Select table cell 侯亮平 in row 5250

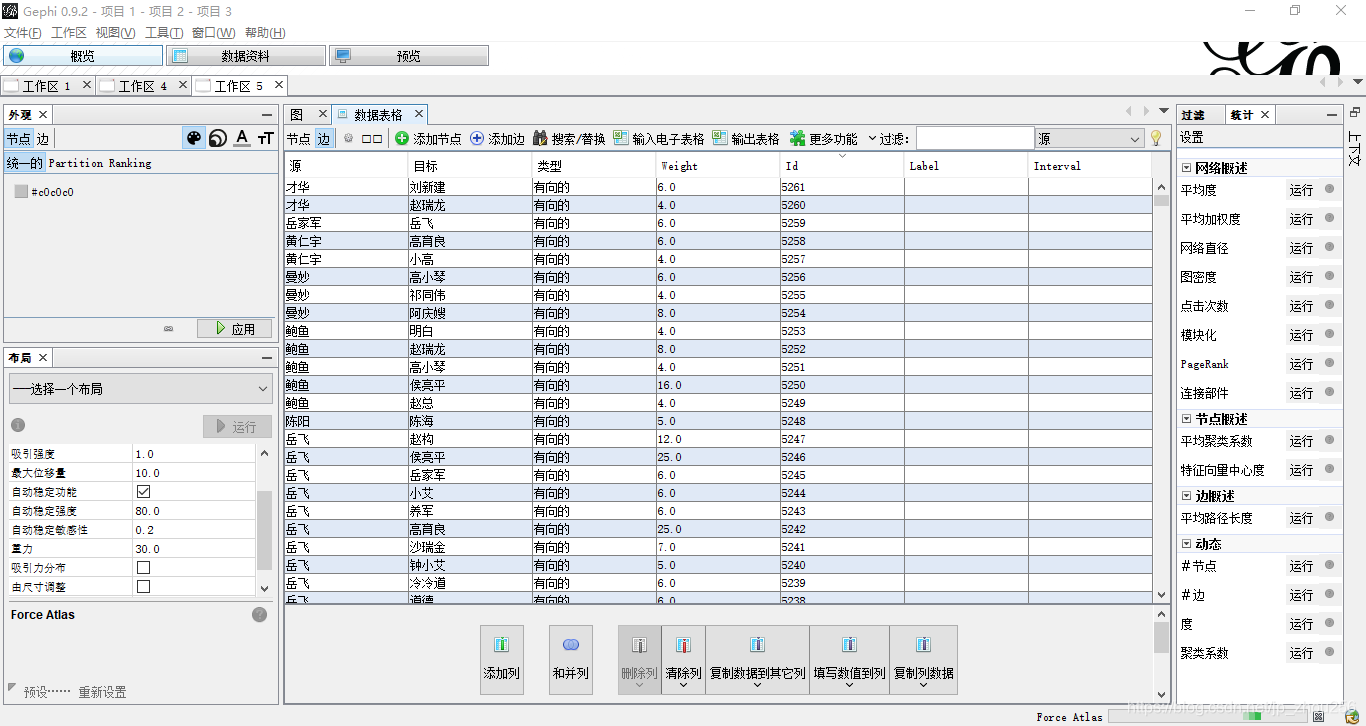click(x=470, y=385)
